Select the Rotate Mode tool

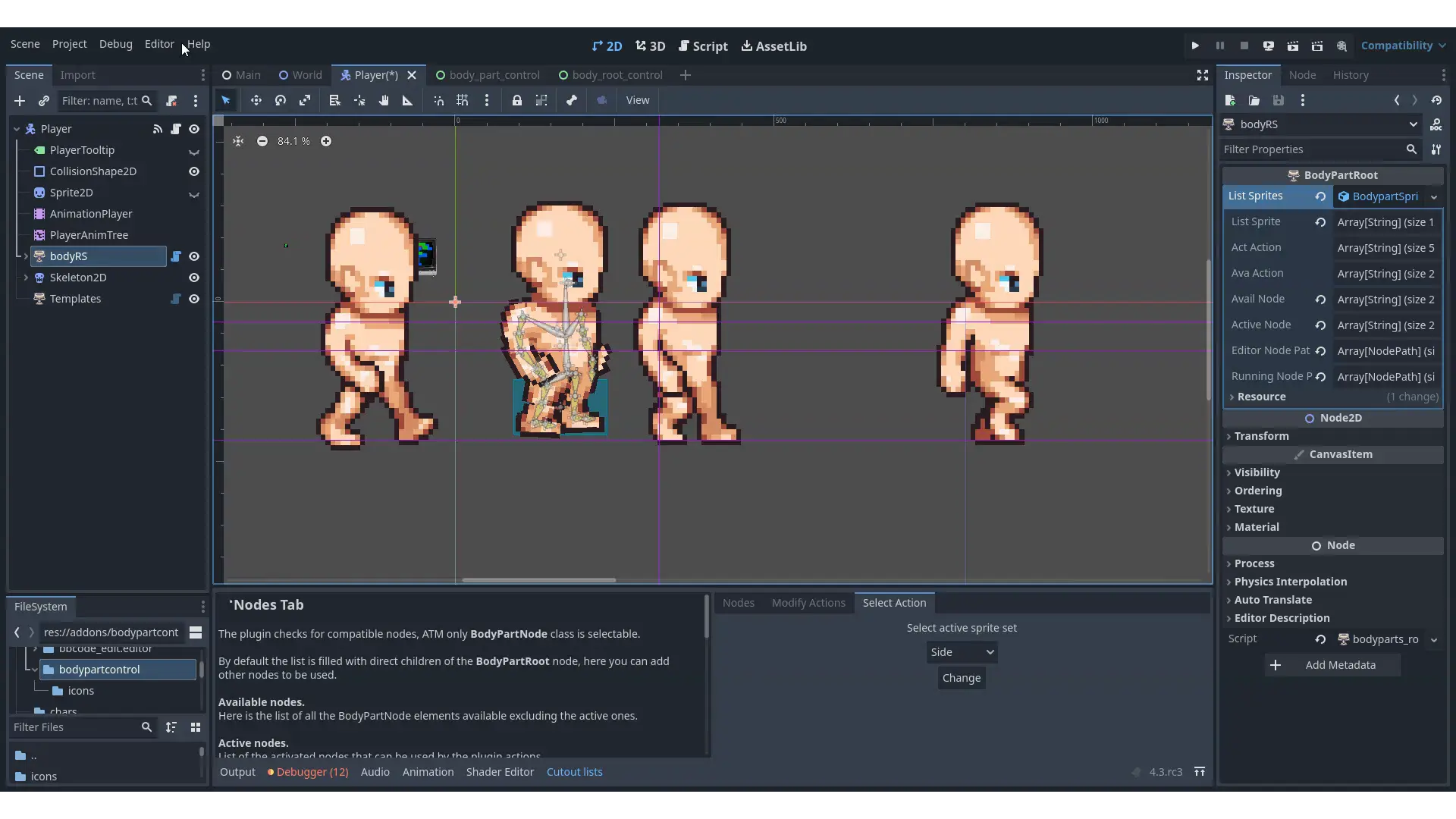pos(281,100)
